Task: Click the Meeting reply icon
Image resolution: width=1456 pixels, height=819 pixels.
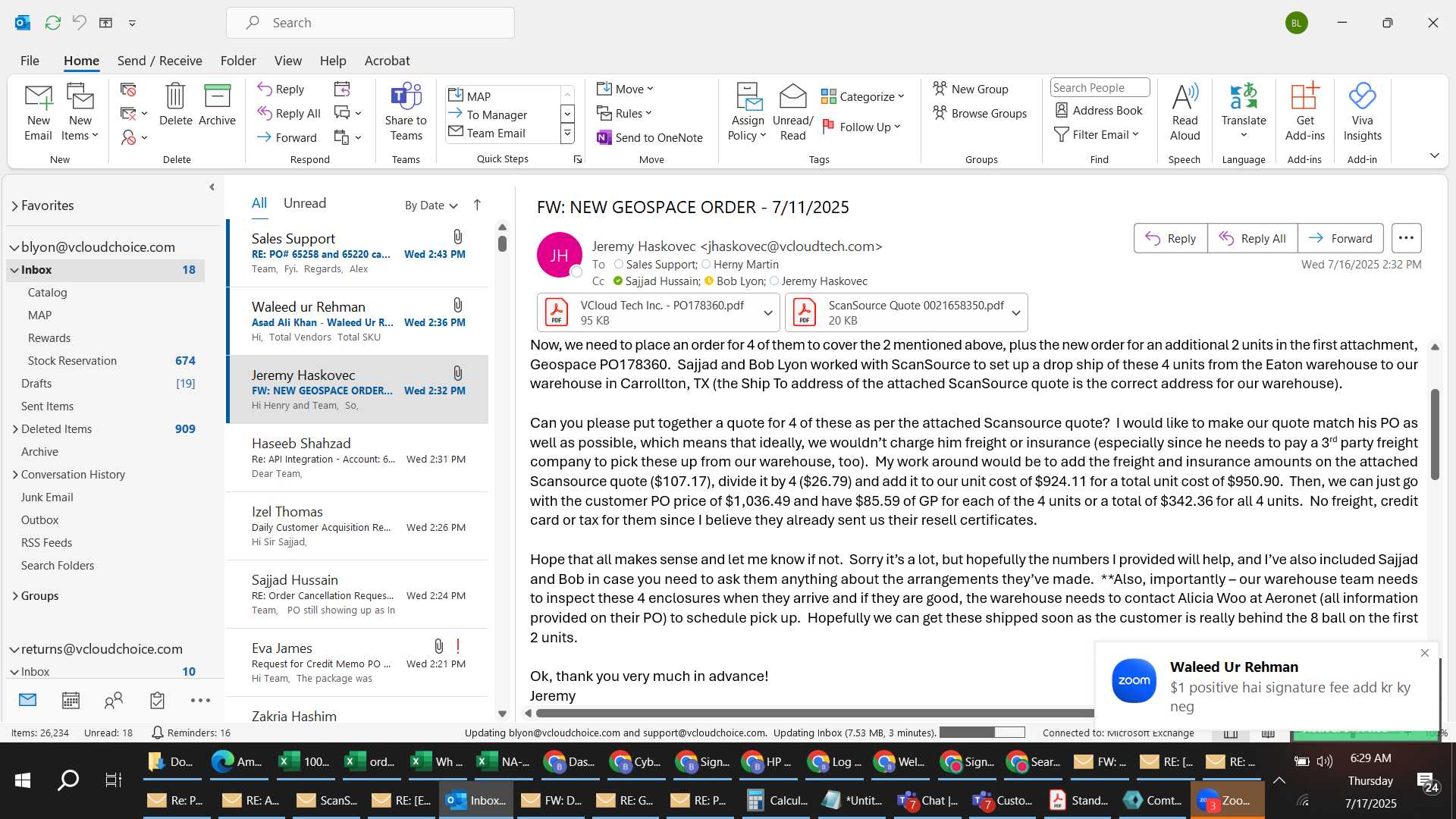Action: tap(342, 89)
